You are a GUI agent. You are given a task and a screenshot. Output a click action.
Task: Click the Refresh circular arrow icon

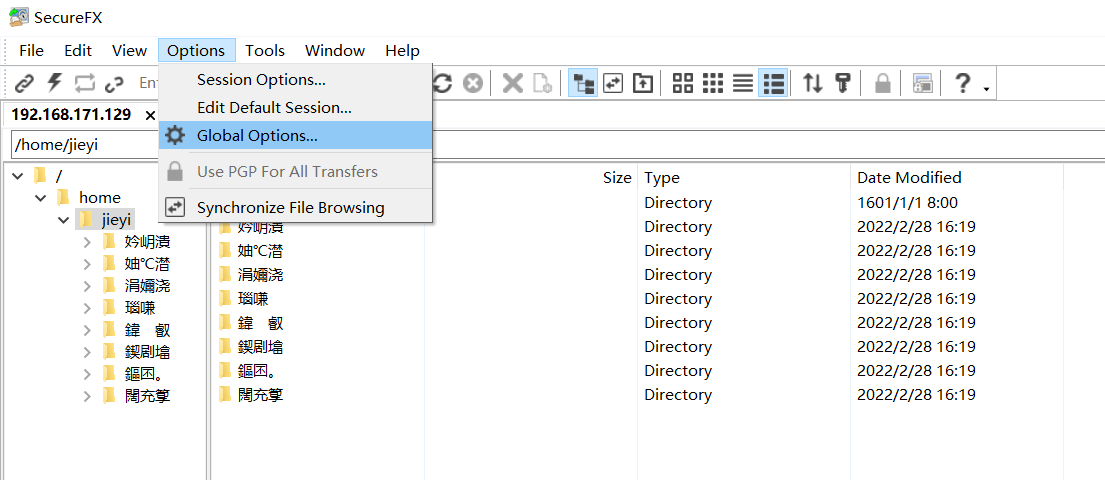[442, 83]
